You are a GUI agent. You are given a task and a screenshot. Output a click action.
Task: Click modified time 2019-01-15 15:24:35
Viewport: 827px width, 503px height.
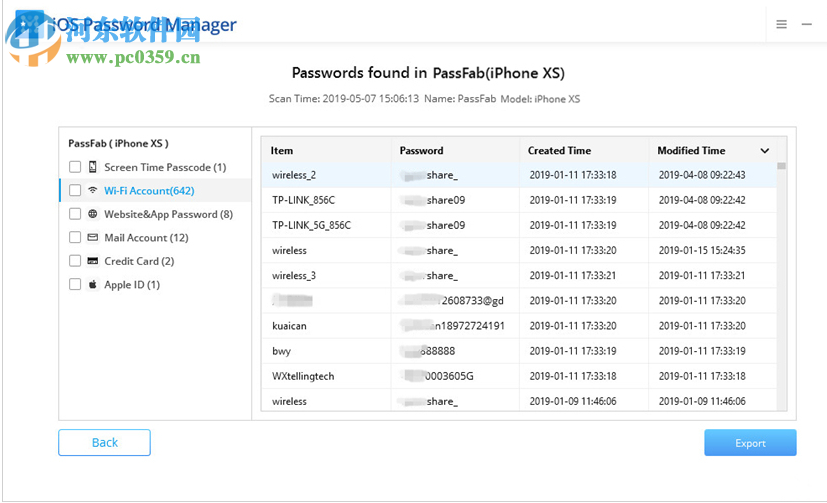point(702,250)
